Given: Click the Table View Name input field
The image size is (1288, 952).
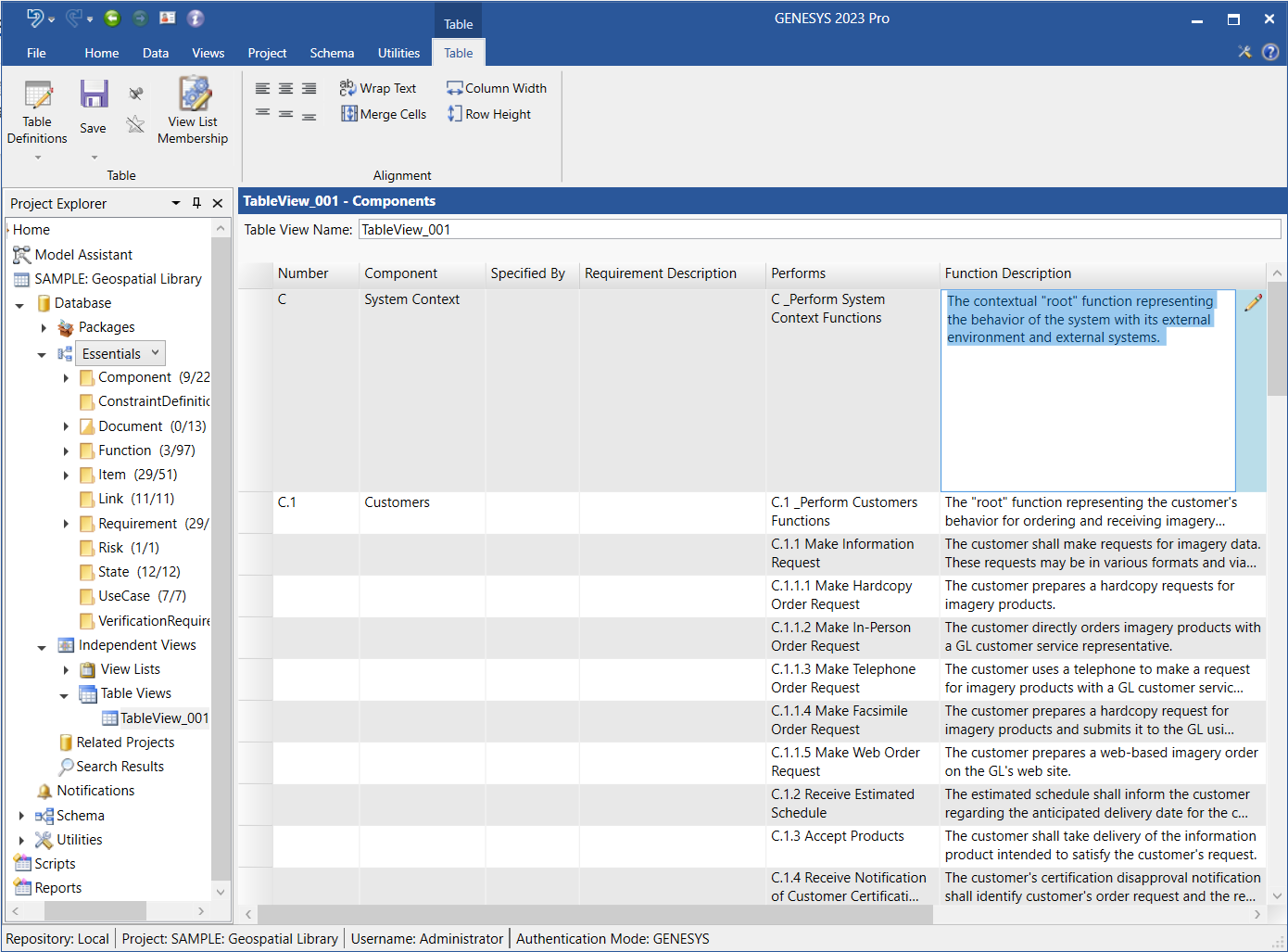Looking at the screenshot, I should (819, 229).
